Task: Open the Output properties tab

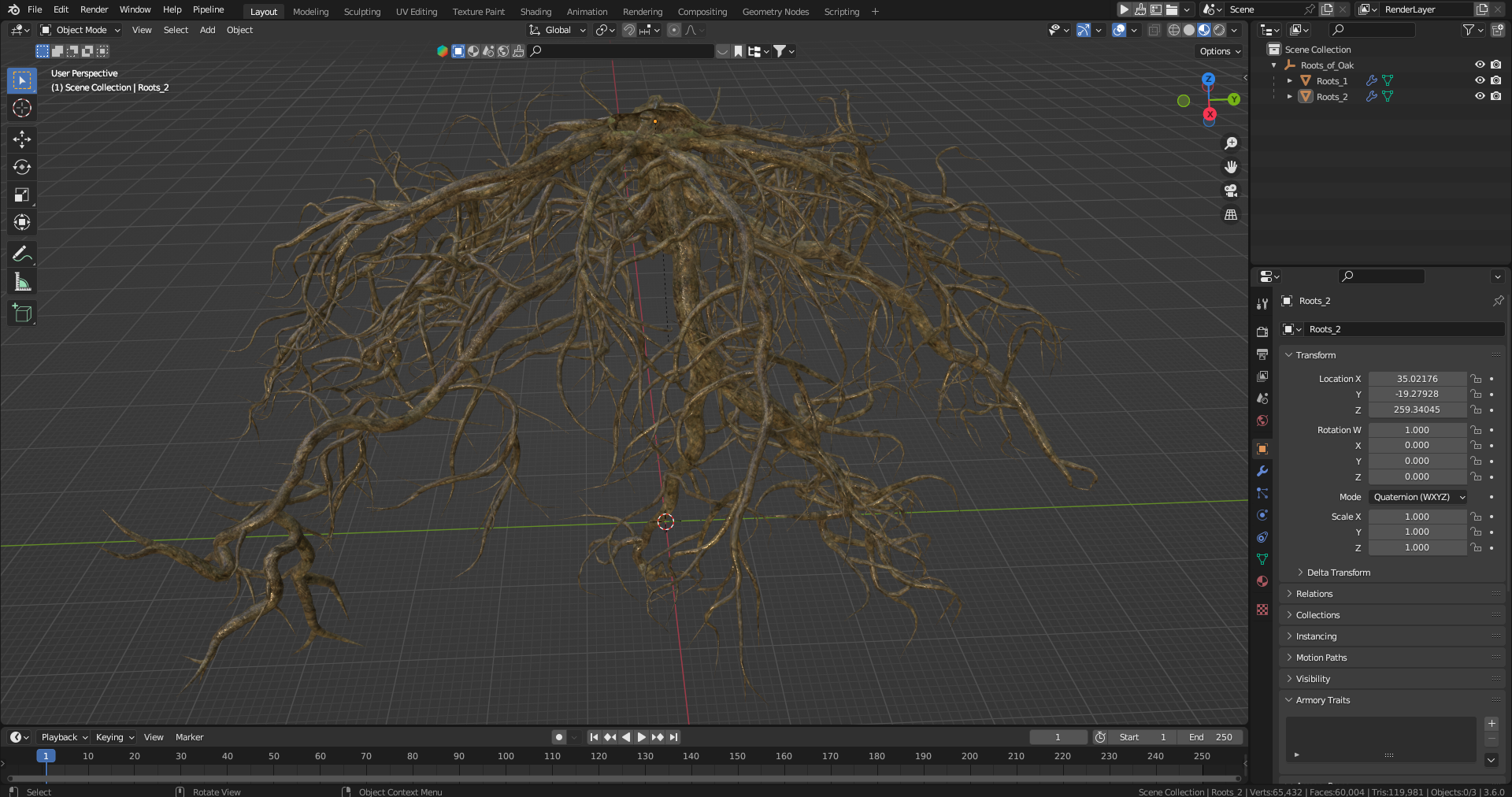Action: point(1262,354)
